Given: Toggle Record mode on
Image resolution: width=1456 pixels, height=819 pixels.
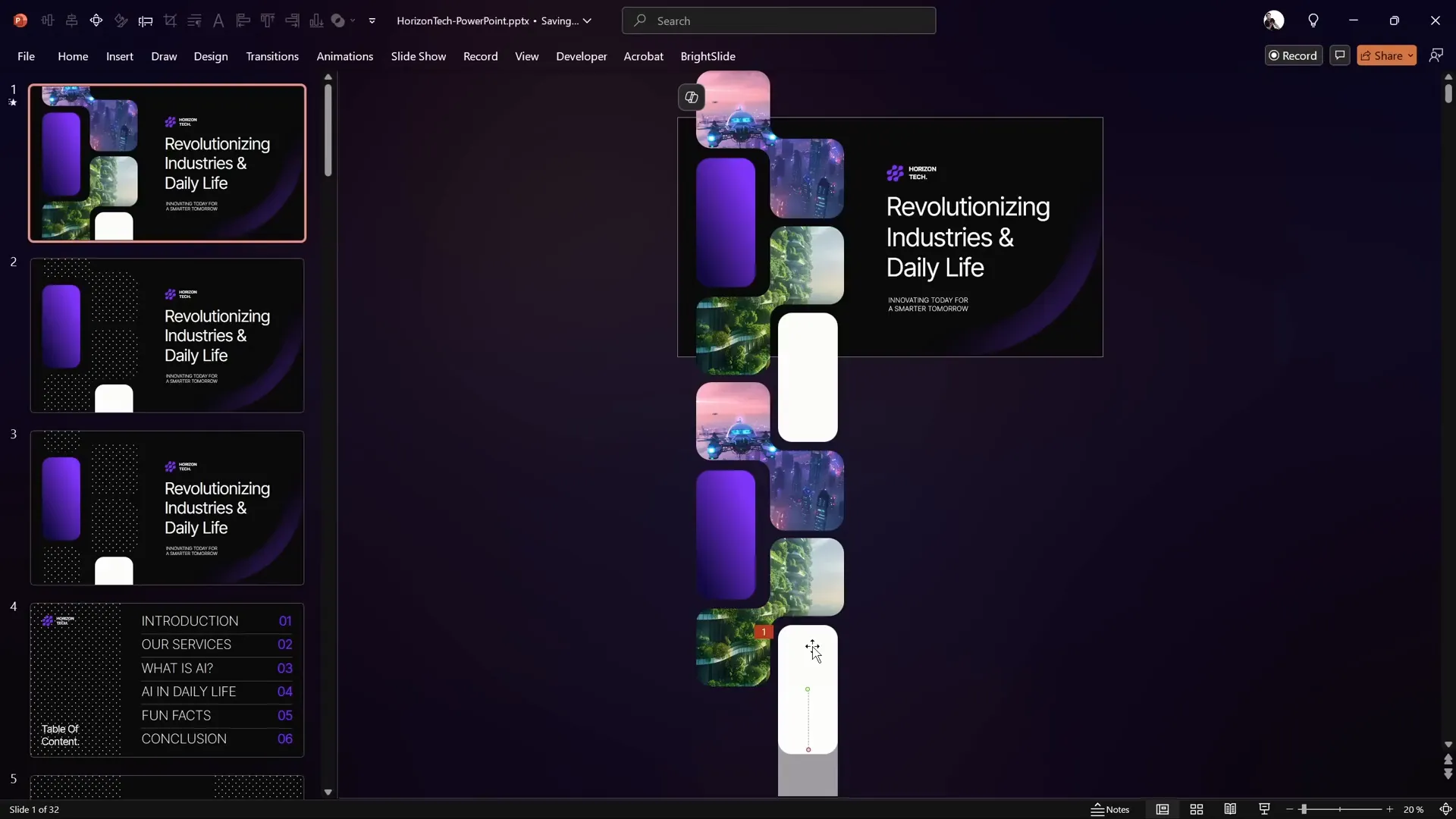Looking at the screenshot, I should [1294, 55].
